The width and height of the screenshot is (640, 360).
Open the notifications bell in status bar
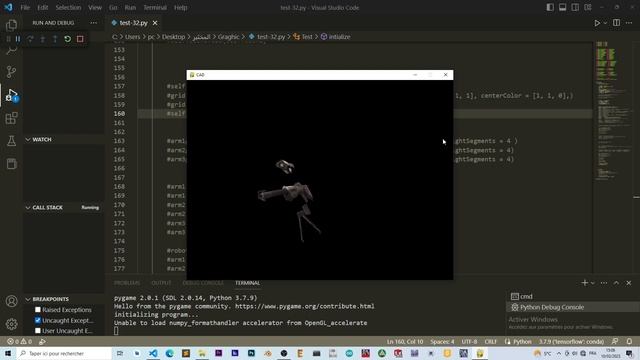click(629, 341)
